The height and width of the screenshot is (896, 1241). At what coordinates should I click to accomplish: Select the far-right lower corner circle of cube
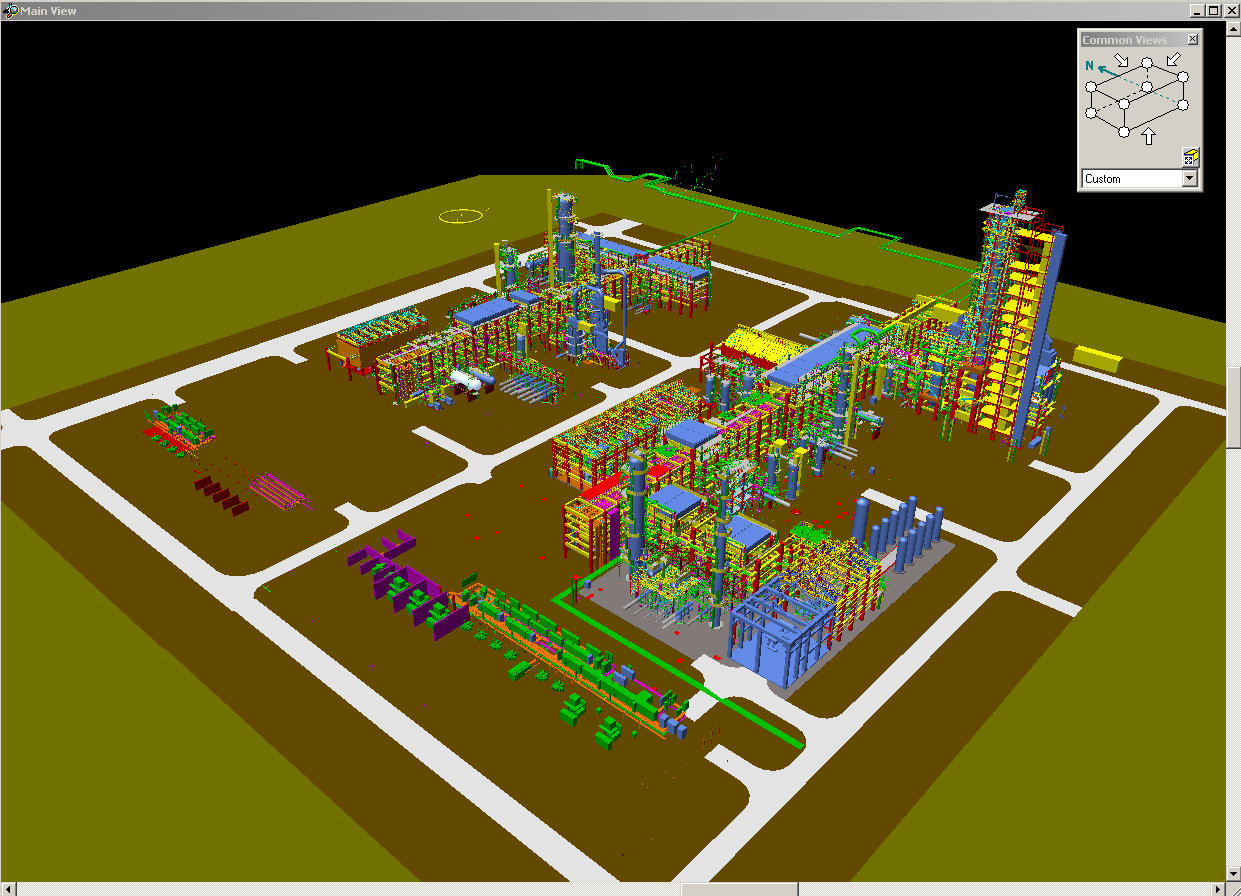coord(1183,104)
